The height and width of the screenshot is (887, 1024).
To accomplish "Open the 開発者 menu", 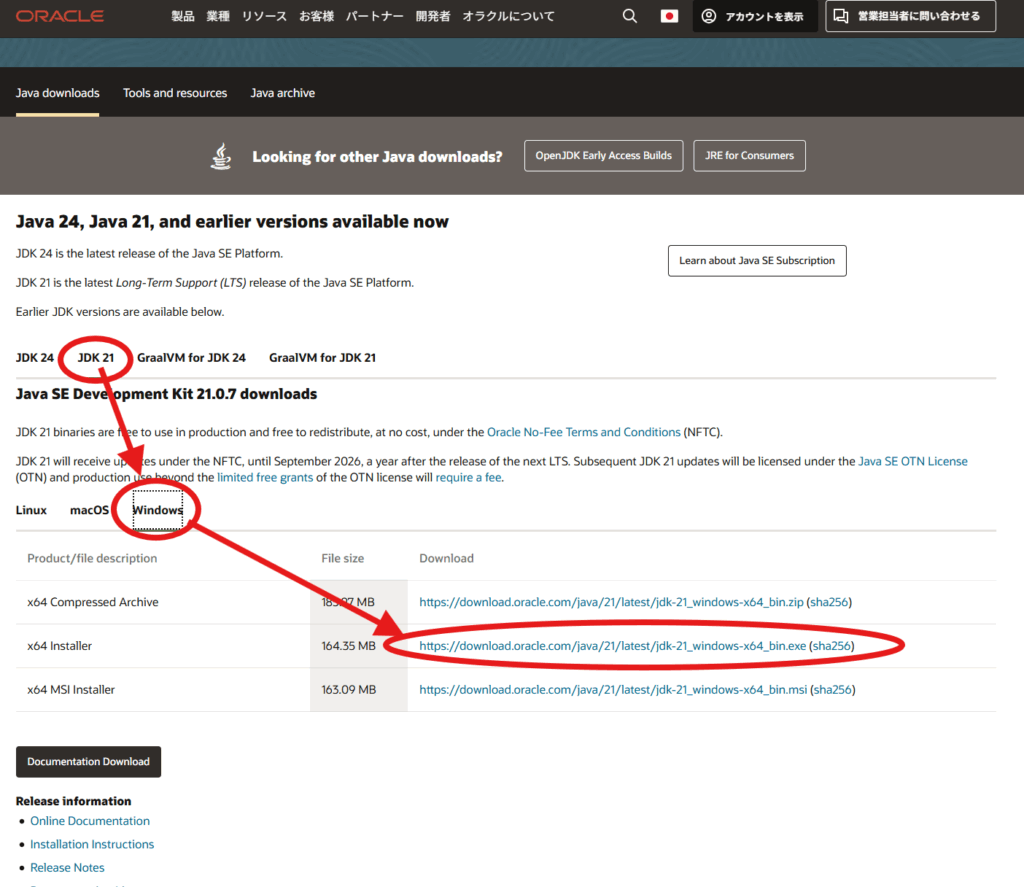I will click(x=433, y=16).
